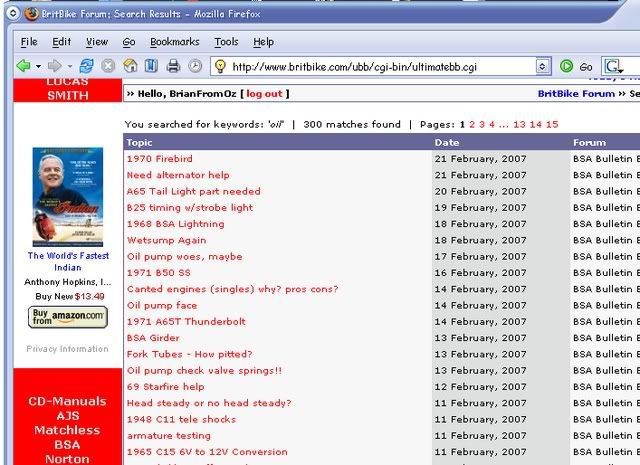Open the 69 Starfire help topic
The width and height of the screenshot is (640, 465).
[166, 387]
